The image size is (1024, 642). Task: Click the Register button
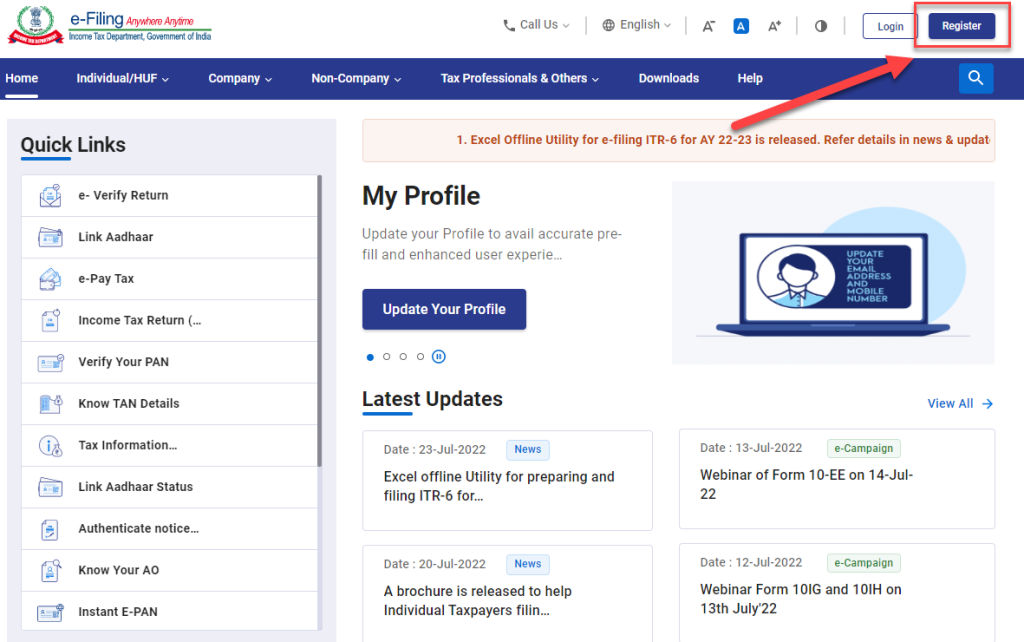click(x=961, y=26)
